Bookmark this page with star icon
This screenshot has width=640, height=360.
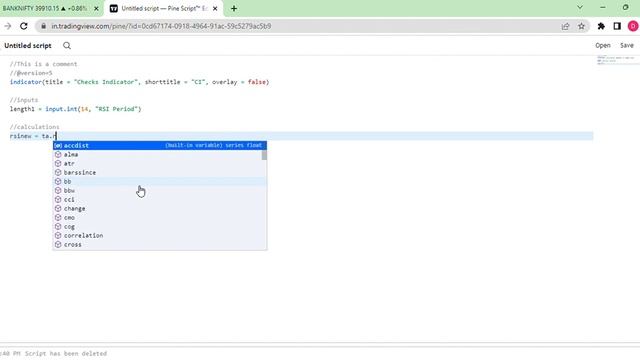pos(581,26)
